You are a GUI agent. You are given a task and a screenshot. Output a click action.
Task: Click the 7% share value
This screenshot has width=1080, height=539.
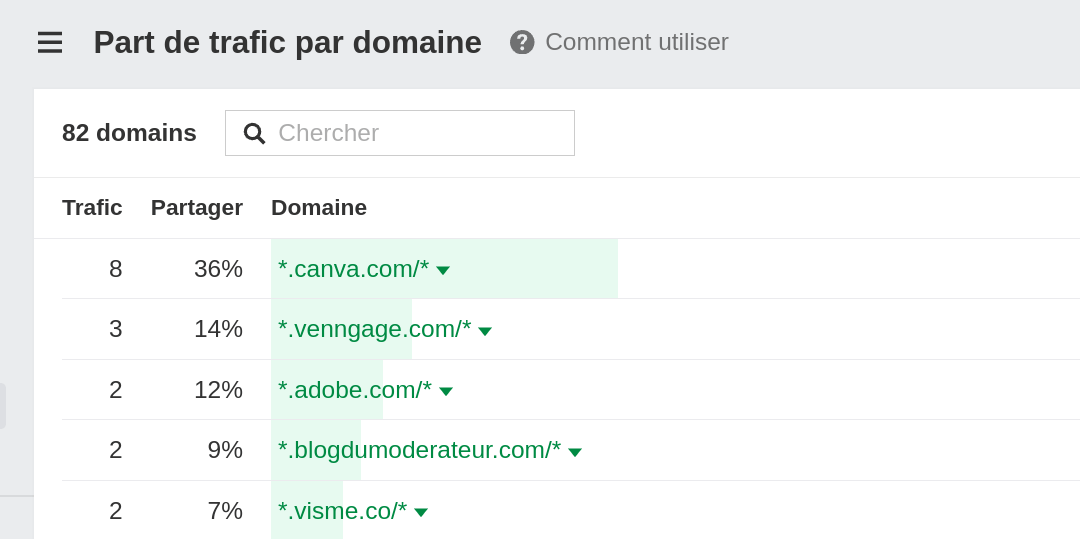point(225,511)
